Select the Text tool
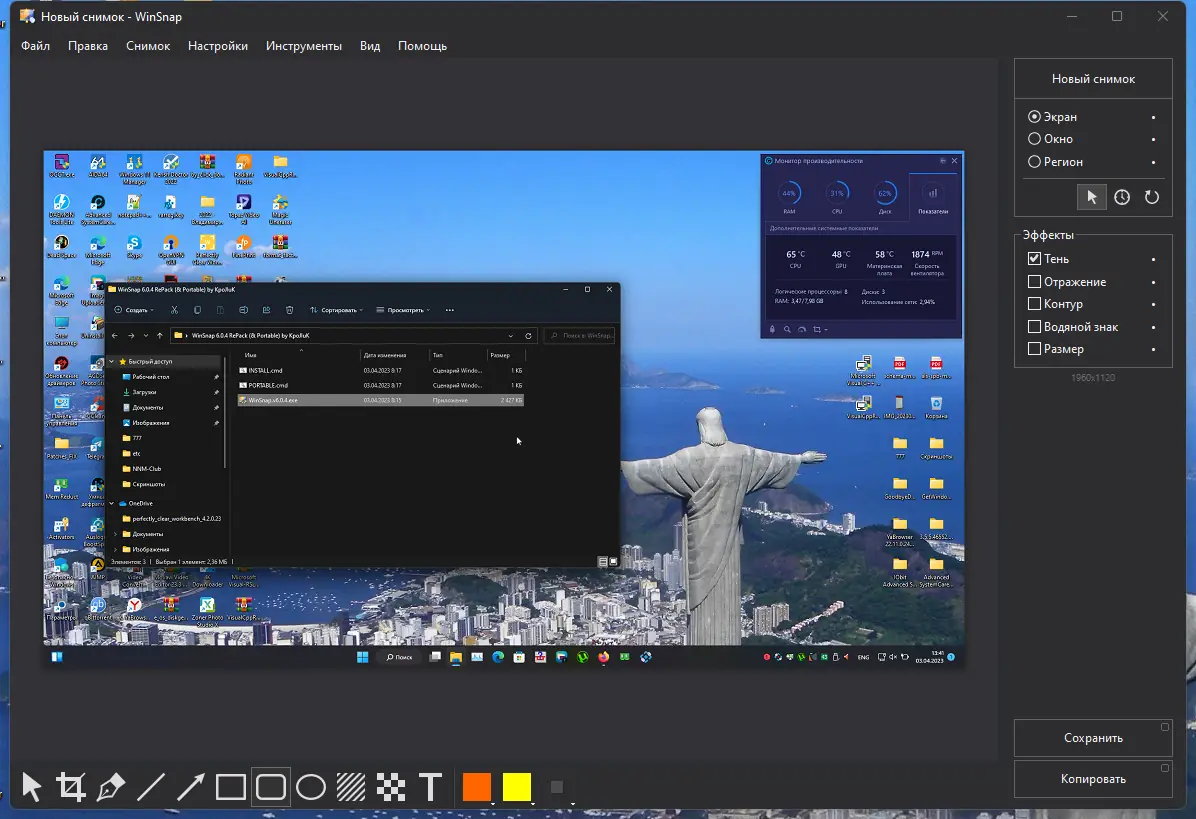Image resolution: width=1196 pixels, height=819 pixels. [430, 786]
